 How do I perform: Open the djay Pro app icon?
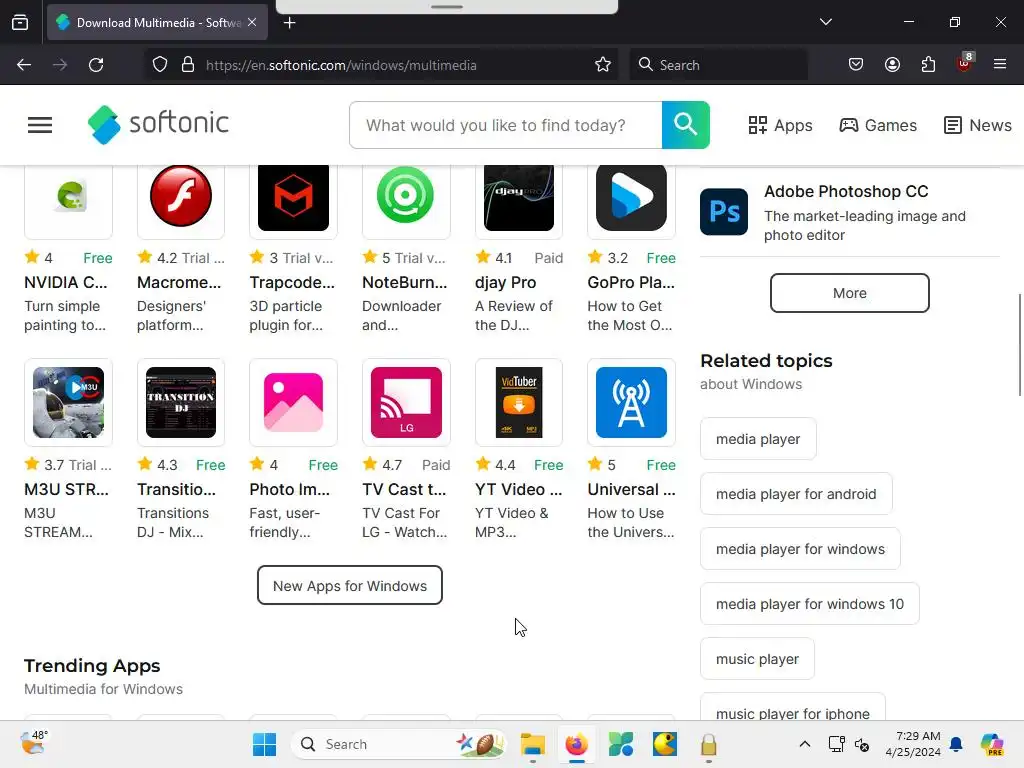[x=519, y=198]
